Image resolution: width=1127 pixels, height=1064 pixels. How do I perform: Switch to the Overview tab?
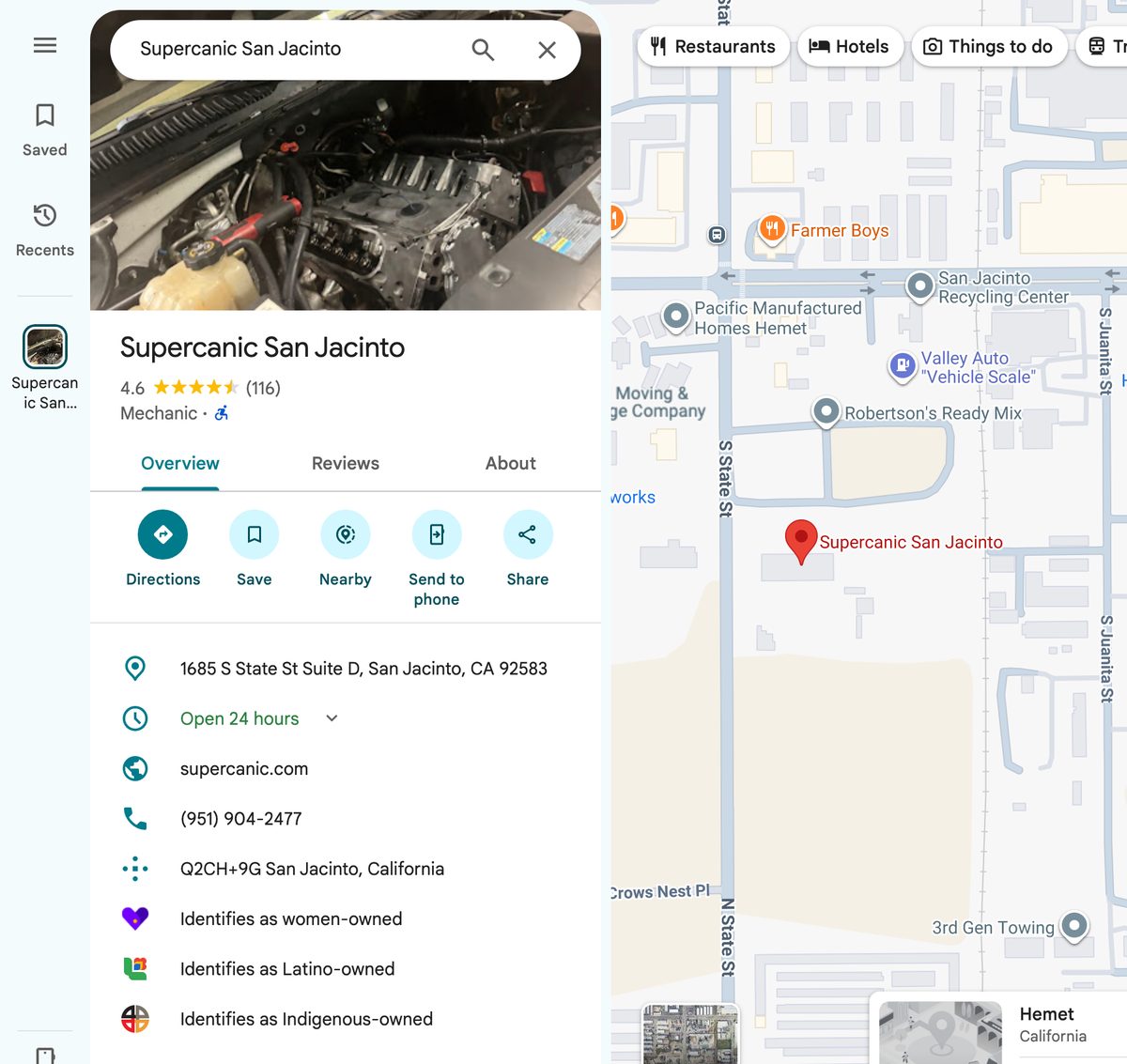[x=180, y=464]
